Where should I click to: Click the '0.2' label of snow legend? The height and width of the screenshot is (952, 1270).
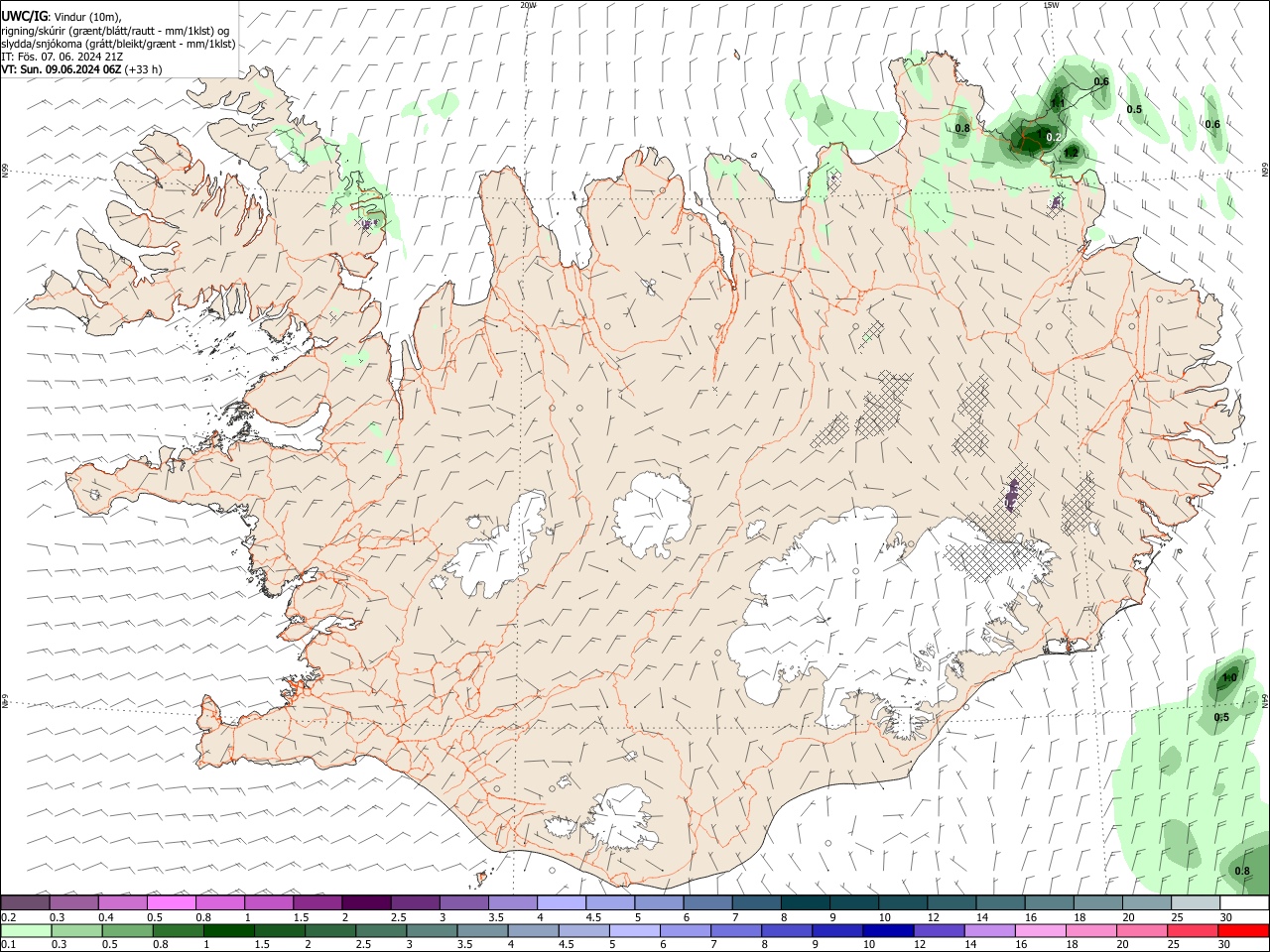(8, 917)
